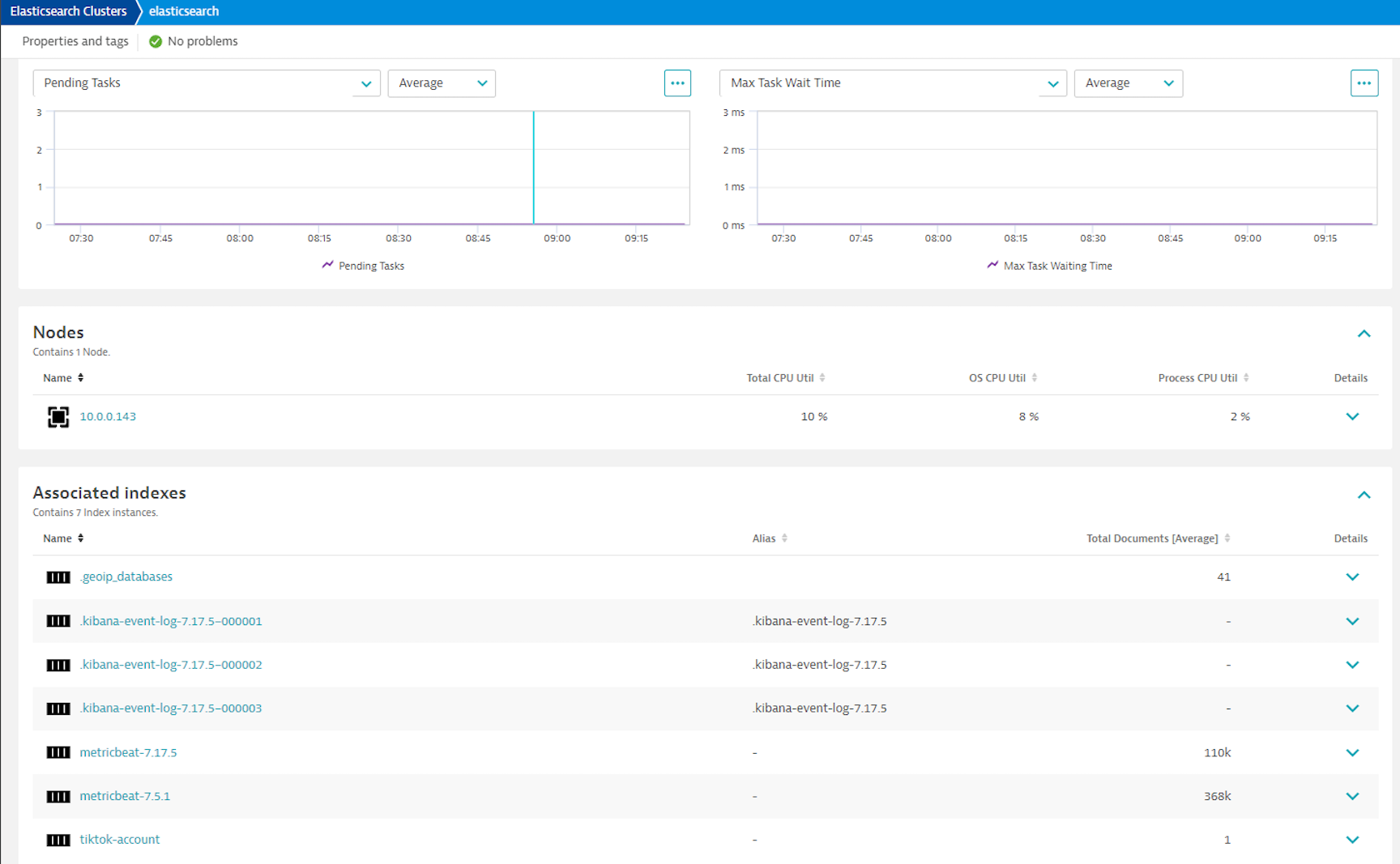The image size is (1400, 864).
Task: Expand details for .kibana-event-log-7.17.5-000001
Action: click(1352, 622)
